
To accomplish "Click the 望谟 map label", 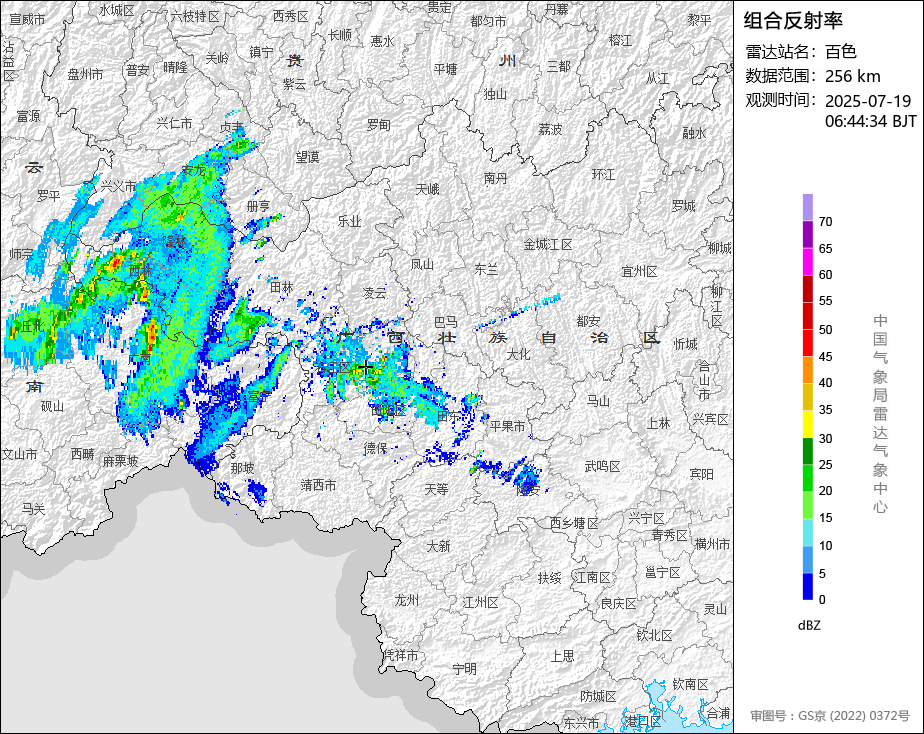I will (x=308, y=157).
